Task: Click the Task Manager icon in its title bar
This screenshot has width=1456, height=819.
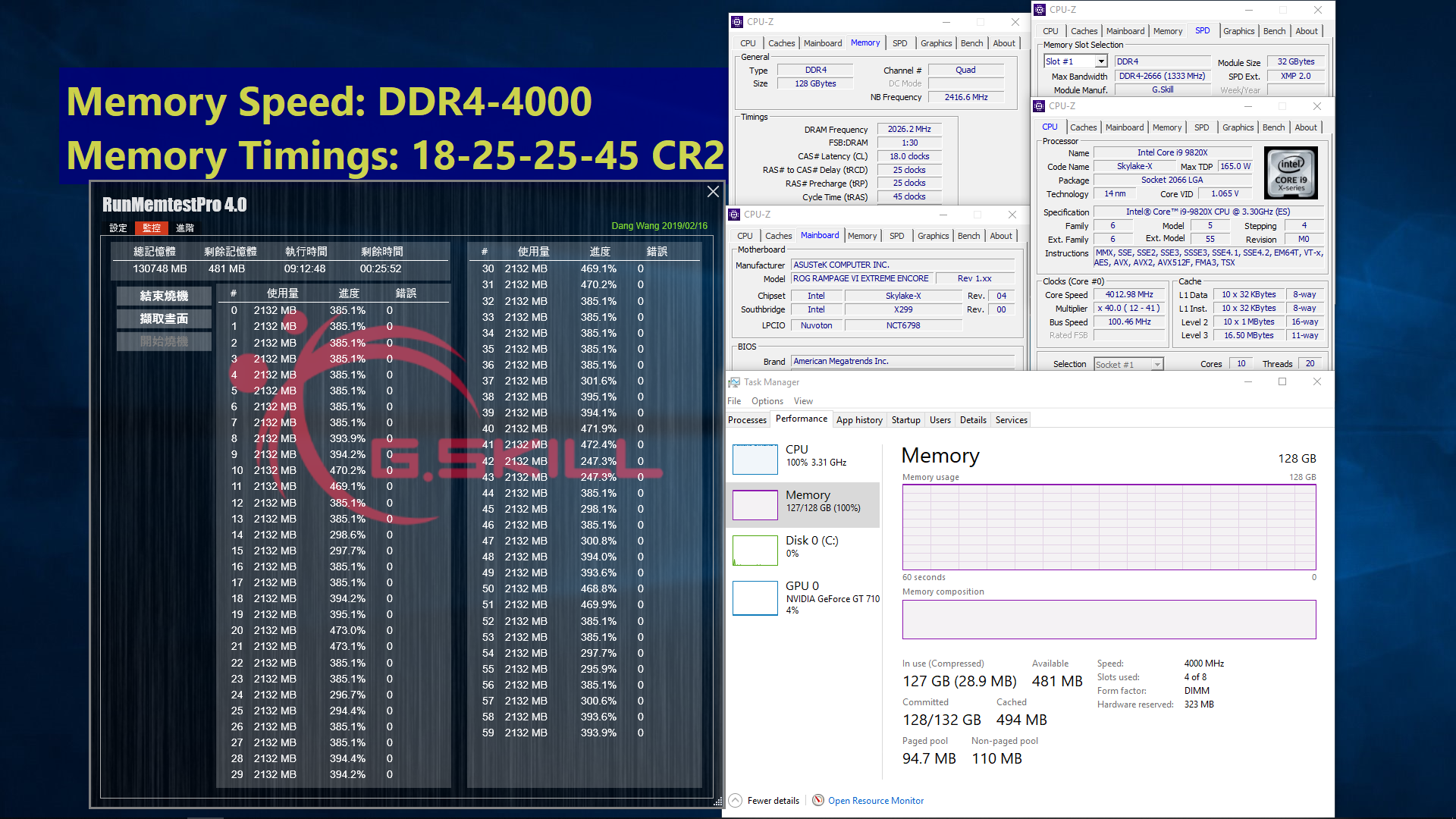Action: 734,381
